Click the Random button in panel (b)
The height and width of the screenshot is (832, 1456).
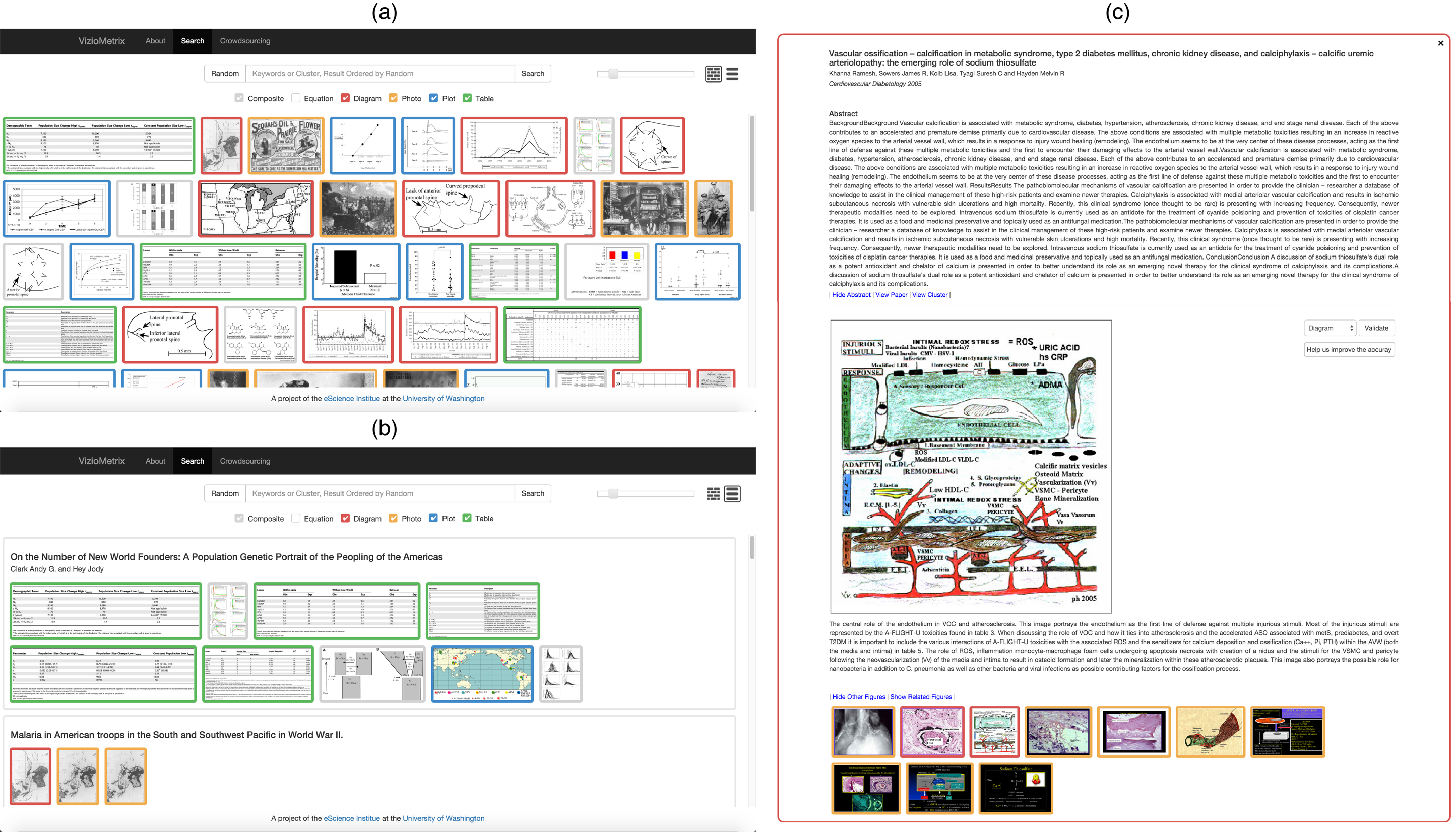[x=225, y=494]
